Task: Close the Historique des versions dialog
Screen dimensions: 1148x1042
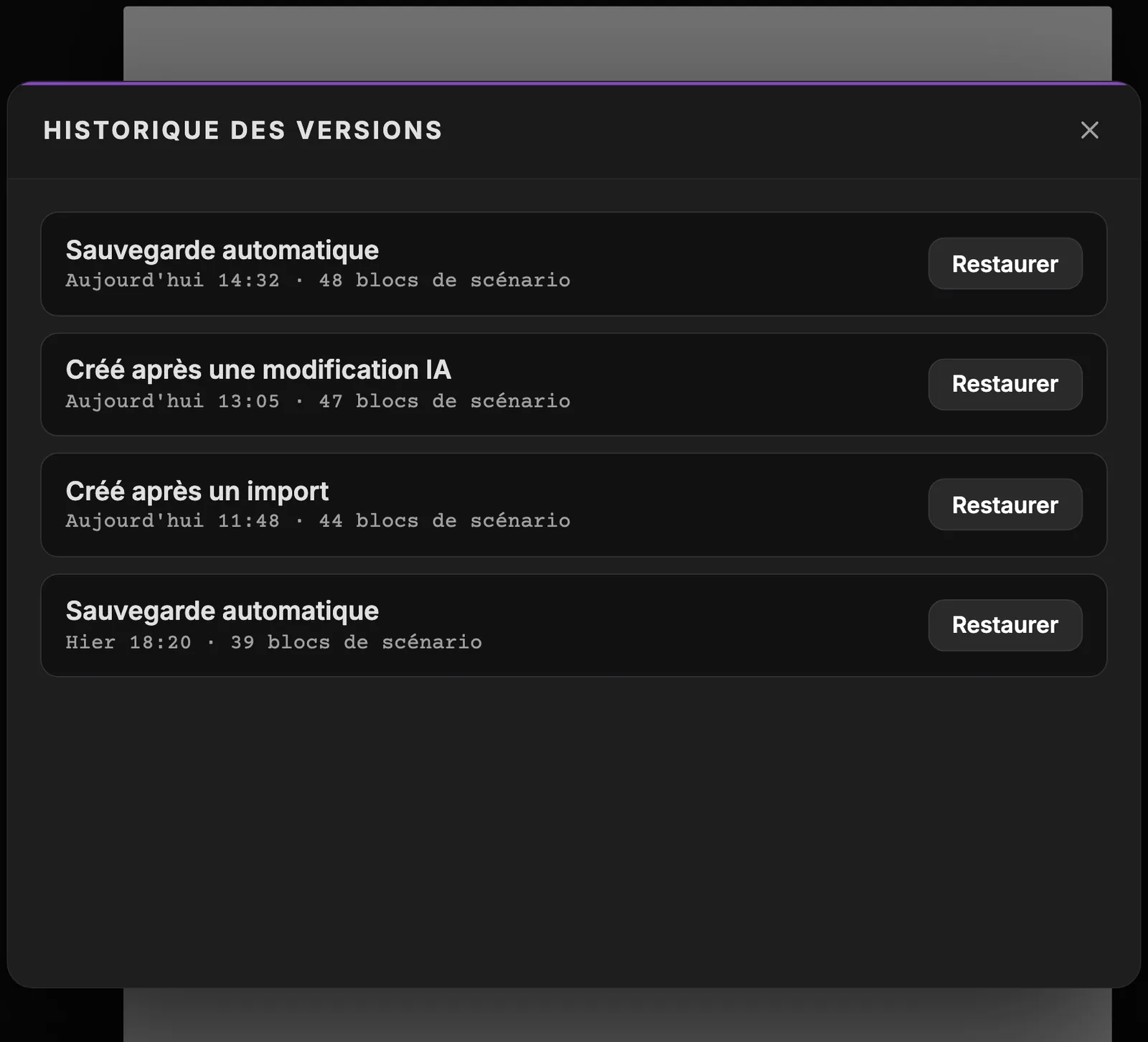Action: coord(1089,130)
